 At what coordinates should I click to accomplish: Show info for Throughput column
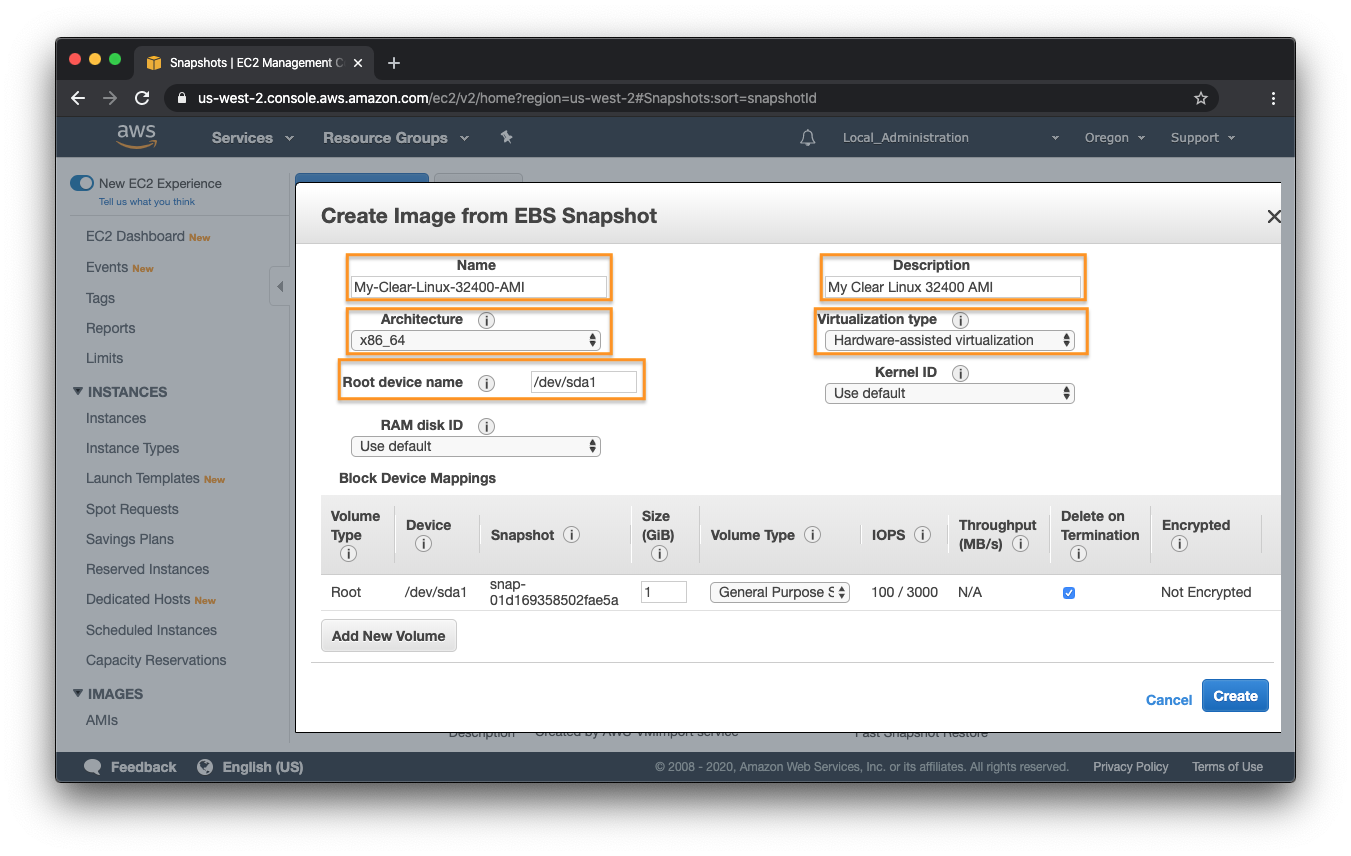click(x=1021, y=544)
